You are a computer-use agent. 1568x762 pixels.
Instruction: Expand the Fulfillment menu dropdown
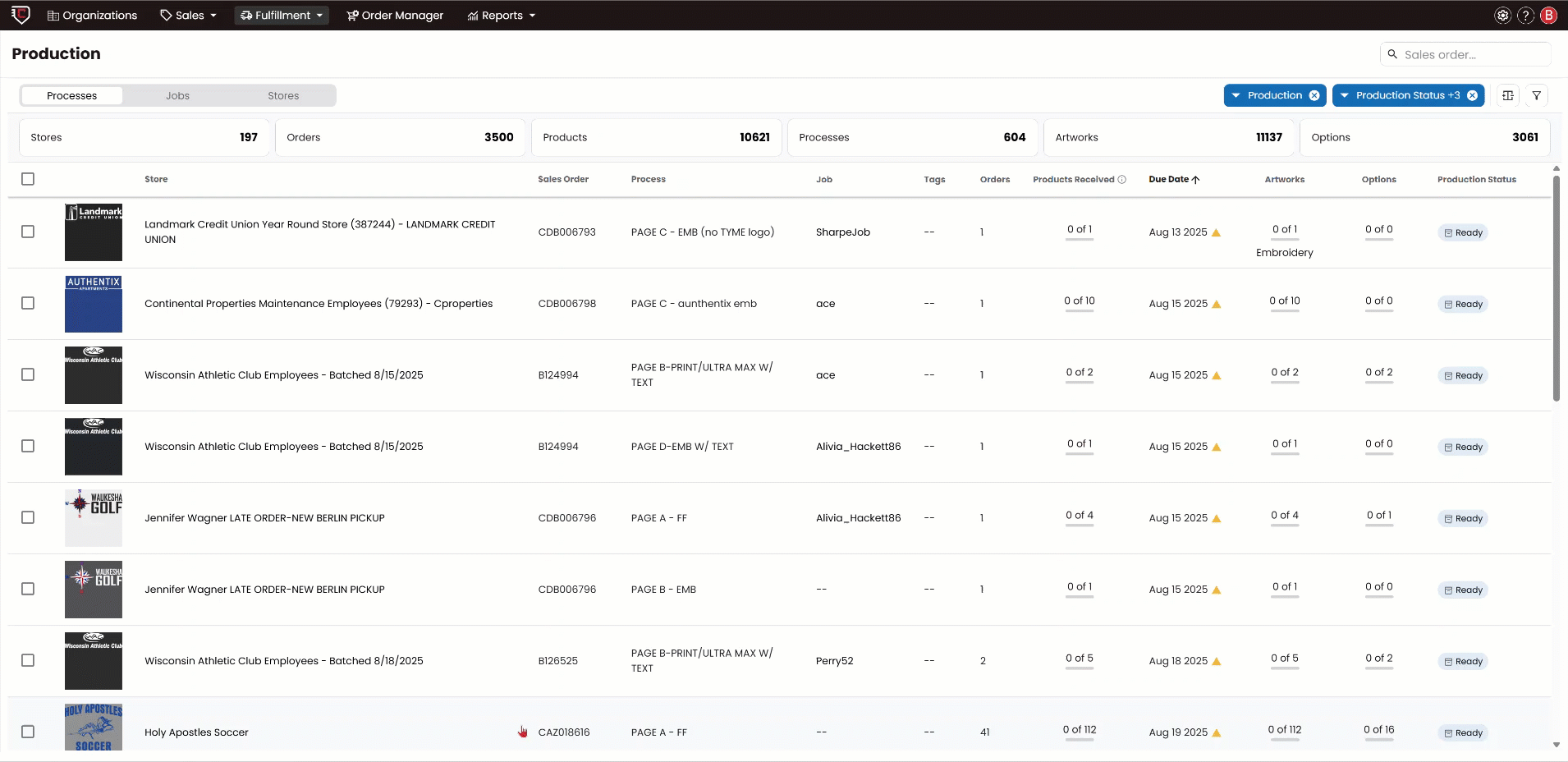click(x=282, y=15)
